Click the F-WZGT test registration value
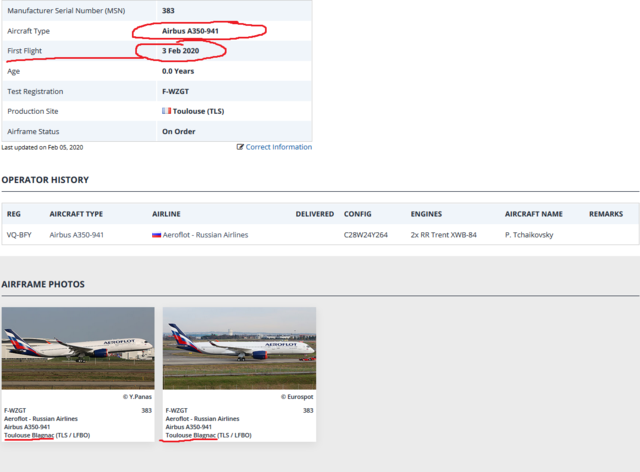 176,91
